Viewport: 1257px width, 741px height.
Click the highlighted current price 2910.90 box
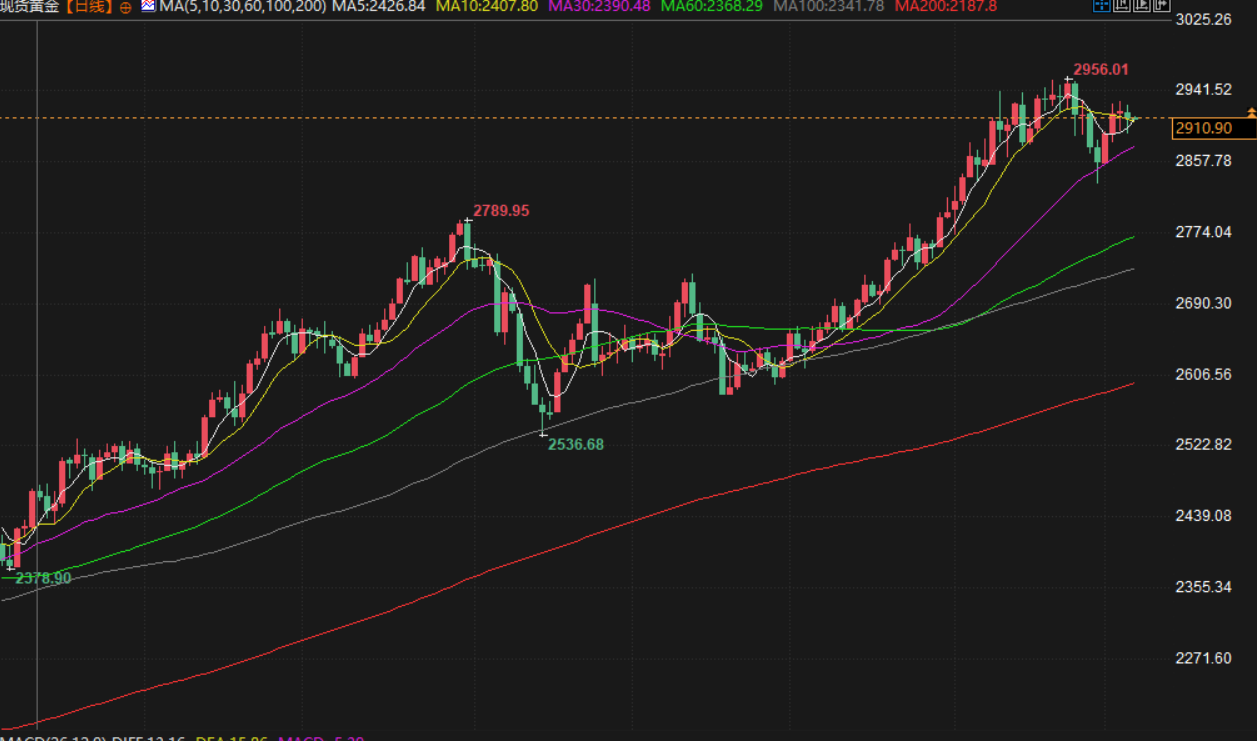(x=1215, y=128)
